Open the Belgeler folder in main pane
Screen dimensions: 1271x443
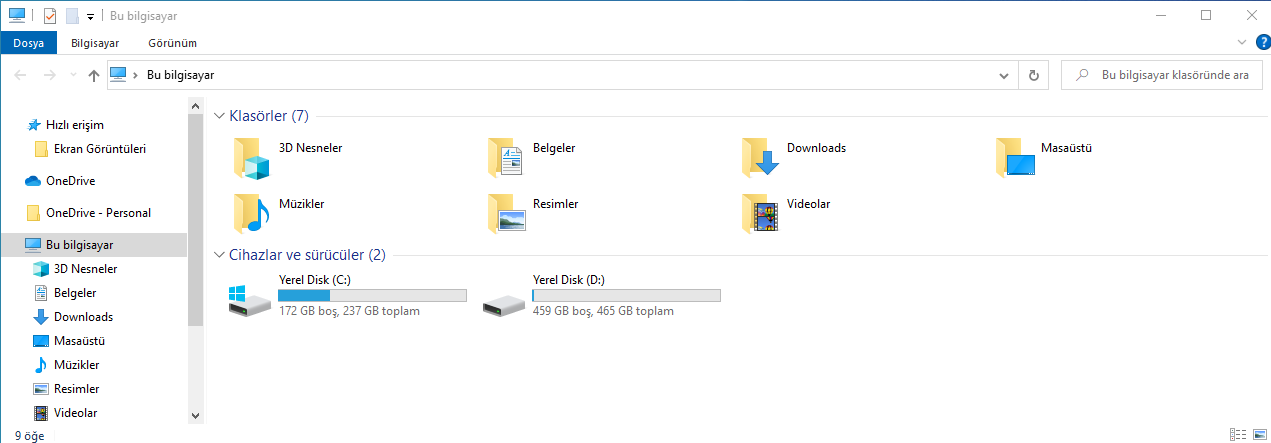pos(532,157)
